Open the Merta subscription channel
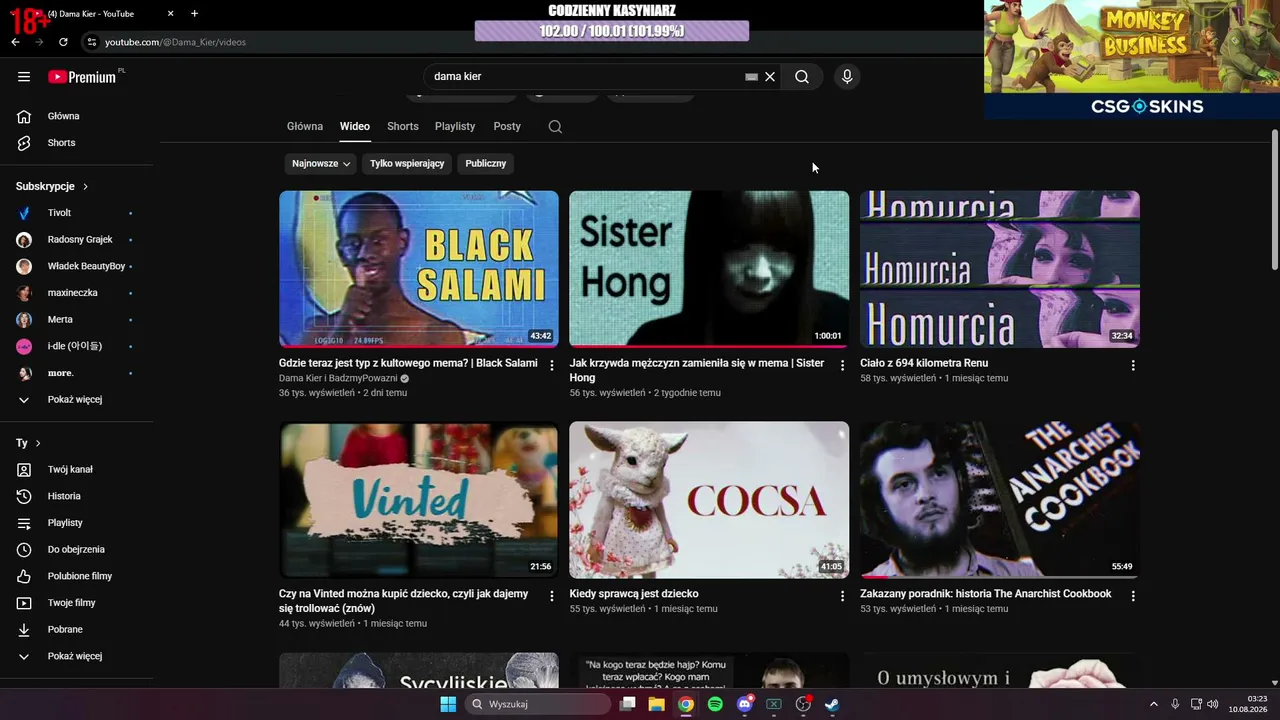This screenshot has height=720, width=1280. (77, 320)
